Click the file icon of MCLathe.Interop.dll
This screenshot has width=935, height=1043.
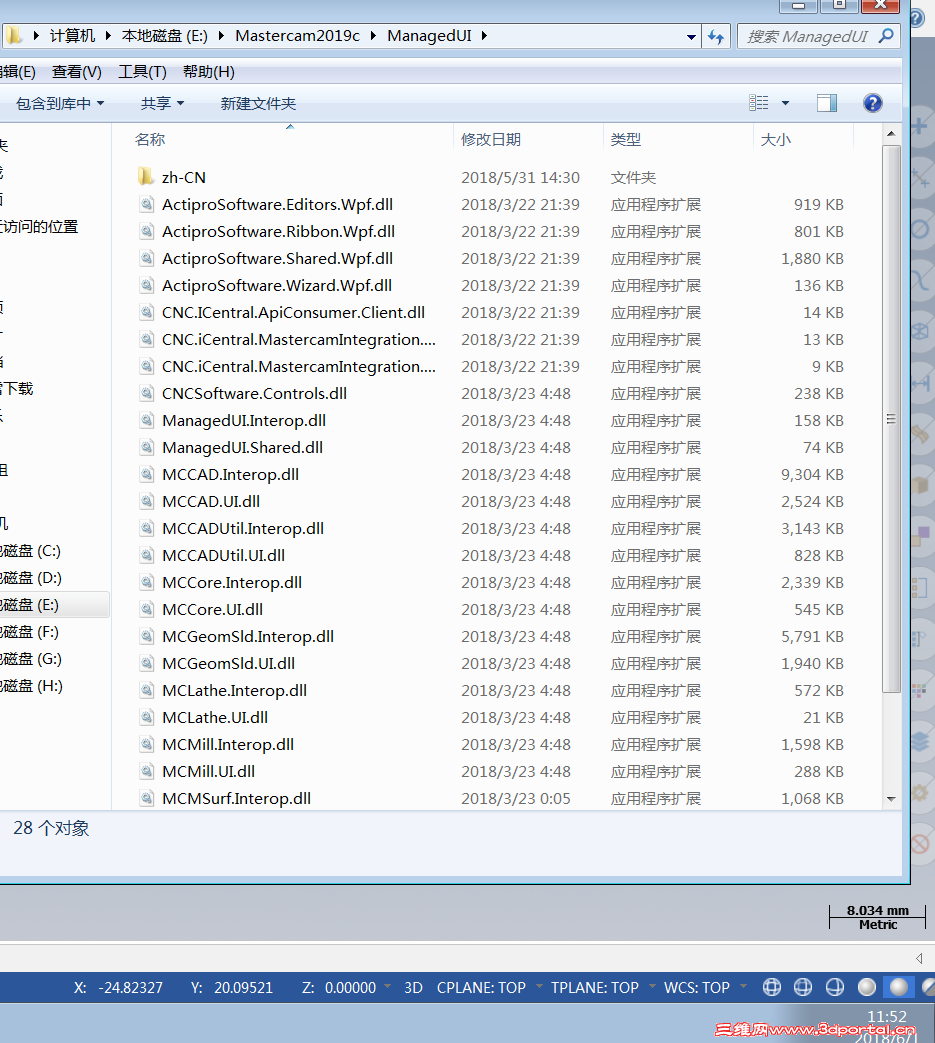click(x=146, y=690)
